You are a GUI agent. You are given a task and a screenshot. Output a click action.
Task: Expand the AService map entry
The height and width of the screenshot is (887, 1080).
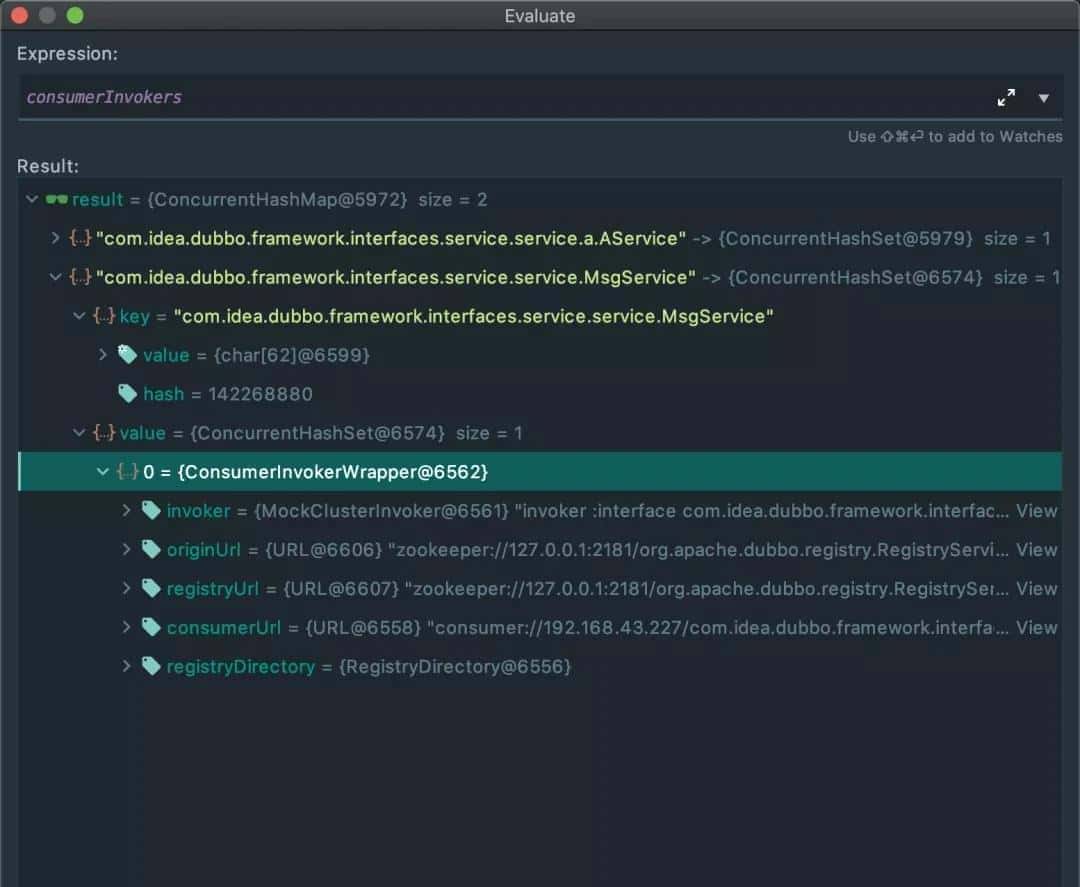(x=56, y=239)
